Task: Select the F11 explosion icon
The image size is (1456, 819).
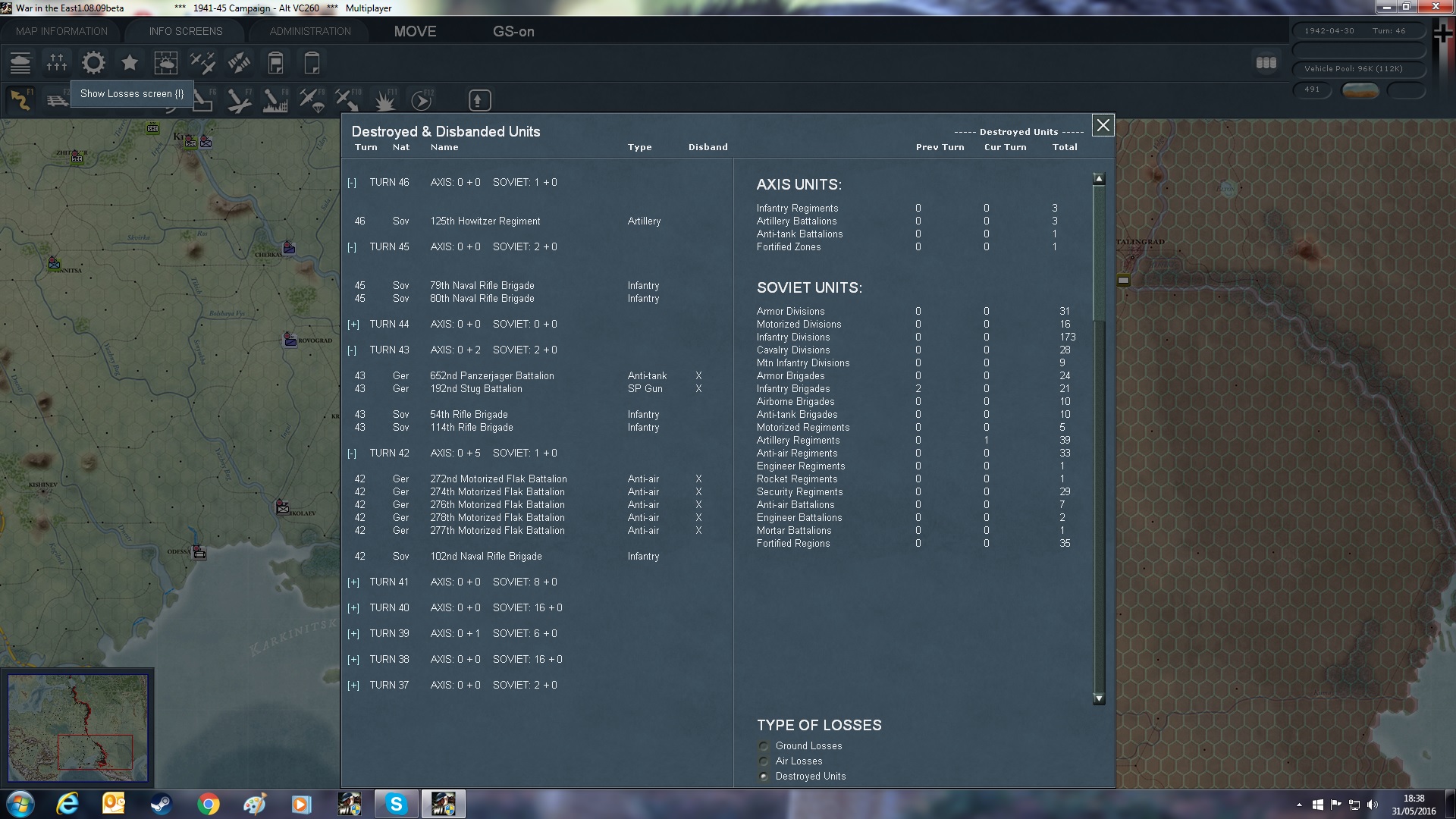Action: pyautogui.click(x=385, y=100)
